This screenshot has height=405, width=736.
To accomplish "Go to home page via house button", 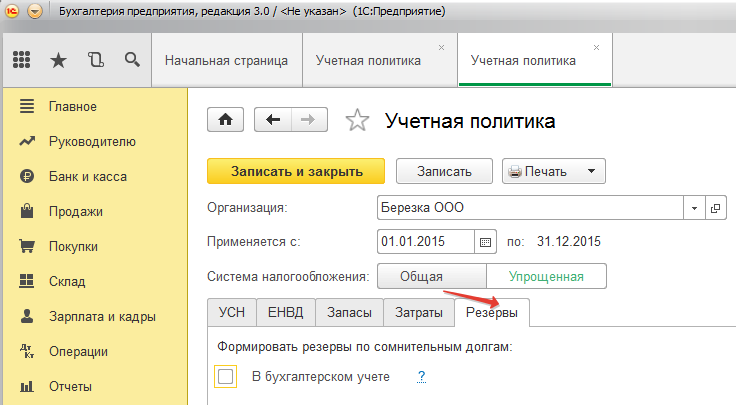I will click(226, 120).
